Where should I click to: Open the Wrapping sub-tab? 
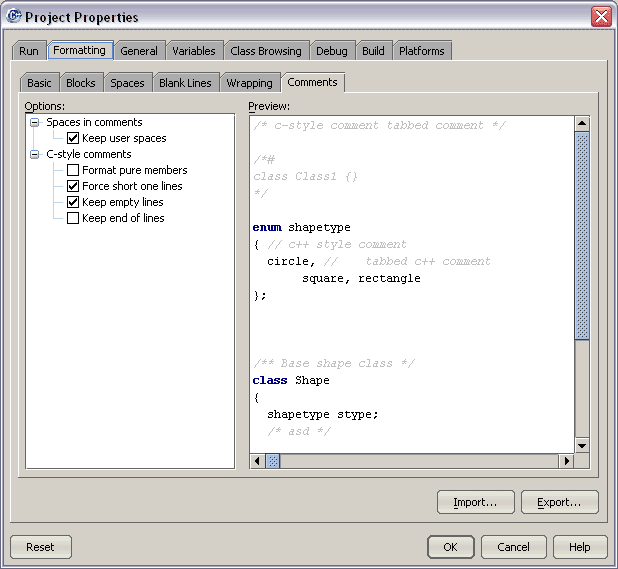coord(249,83)
